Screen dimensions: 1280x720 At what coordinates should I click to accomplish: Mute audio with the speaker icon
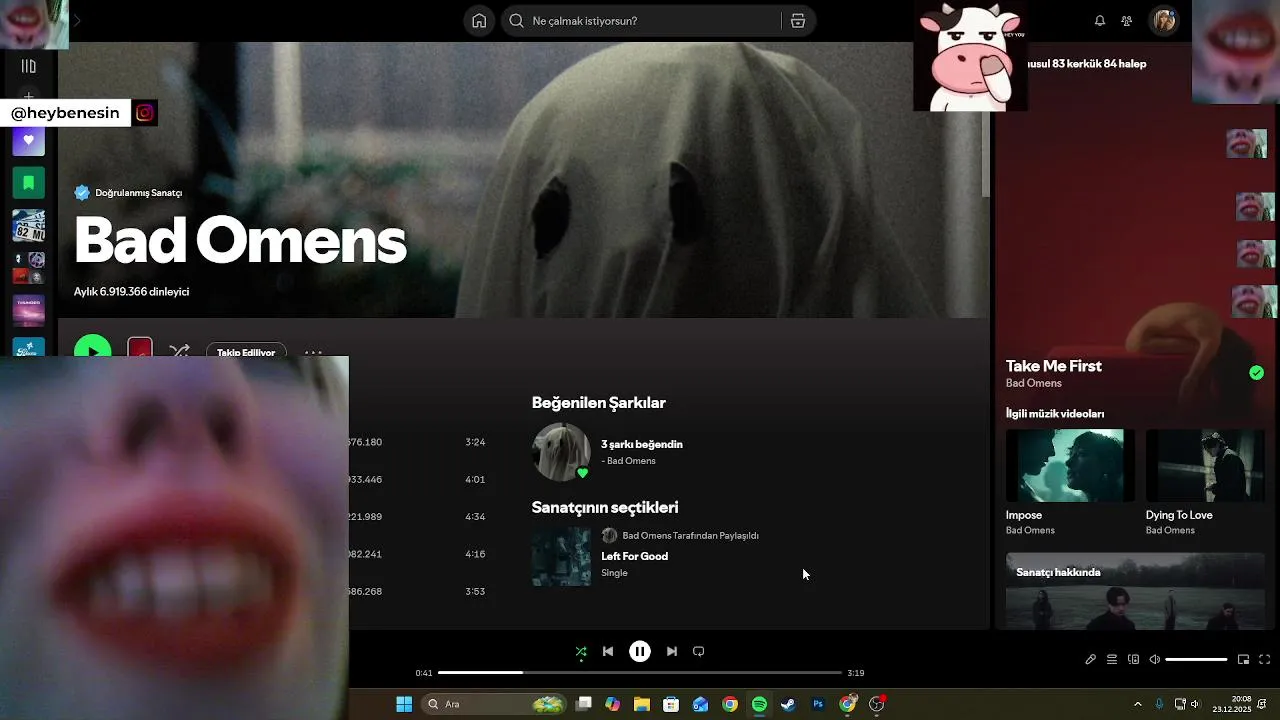1155,659
